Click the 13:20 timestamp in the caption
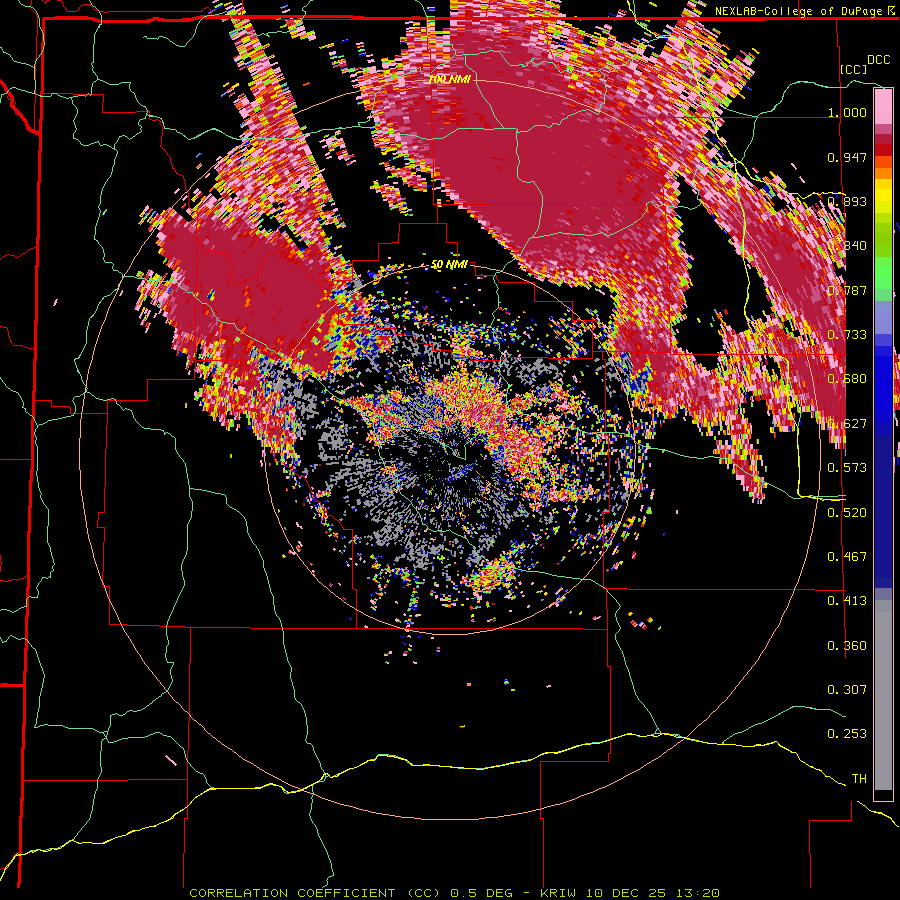 697,893
